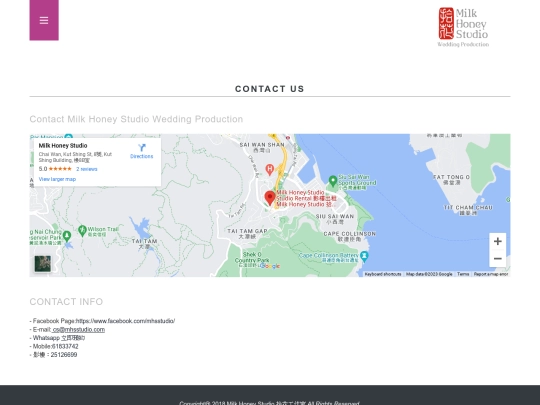This screenshot has width=540, height=405.
Task: Click the Google logo on map
Action: click(x=270, y=266)
